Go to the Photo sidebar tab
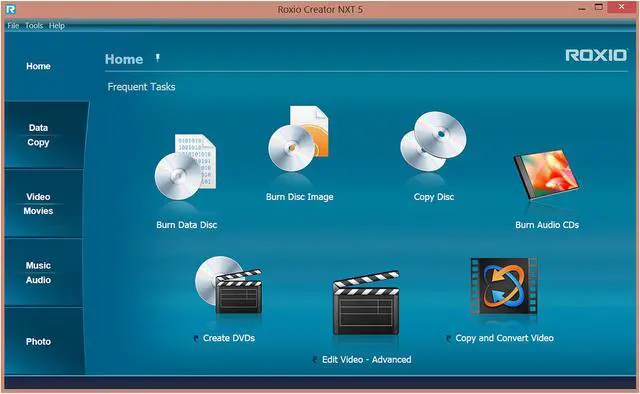 (x=43, y=341)
